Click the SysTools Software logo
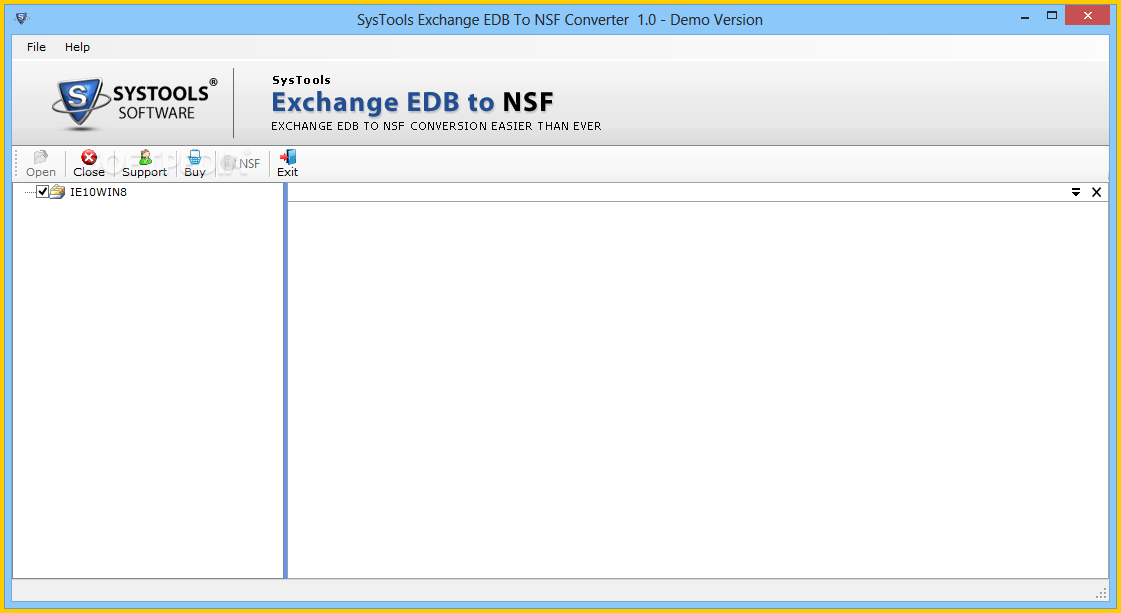This screenshot has width=1121, height=613. [x=134, y=103]
